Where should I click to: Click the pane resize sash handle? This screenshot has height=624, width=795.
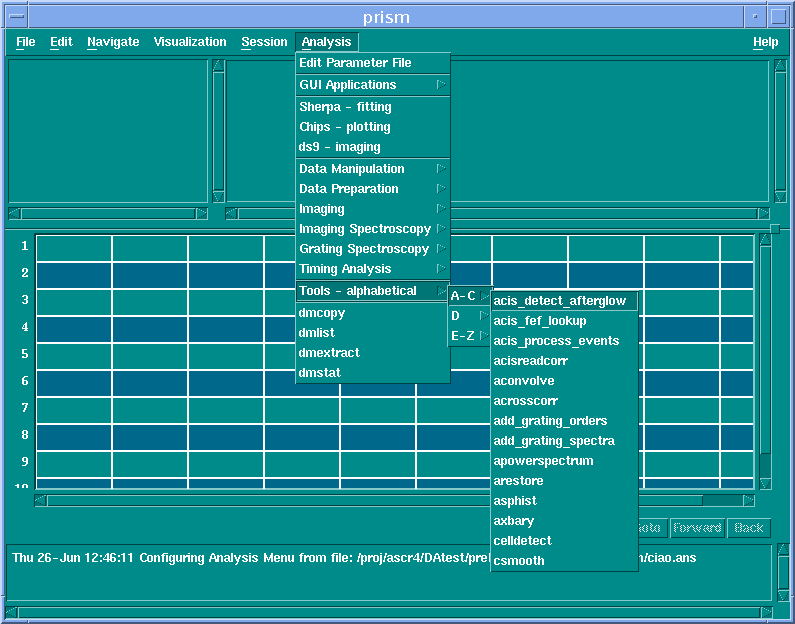coord(775,229)
